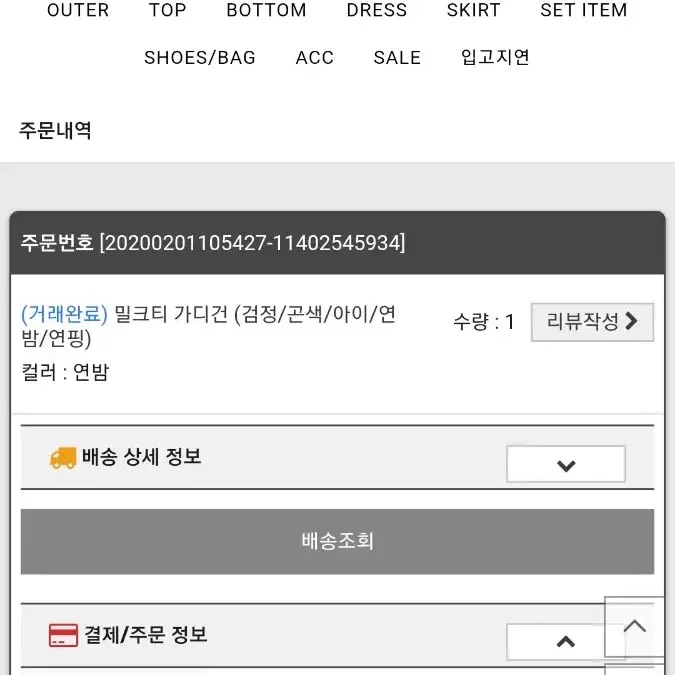Open the SKIRT category
The height and width of the screenshot is (675, 675).
(x=474, y=10)
